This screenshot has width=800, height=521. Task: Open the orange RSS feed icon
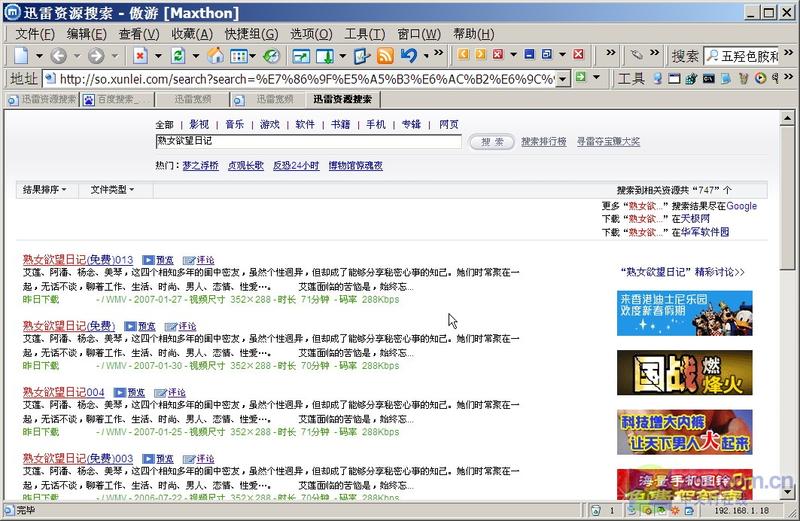[385, 56]
